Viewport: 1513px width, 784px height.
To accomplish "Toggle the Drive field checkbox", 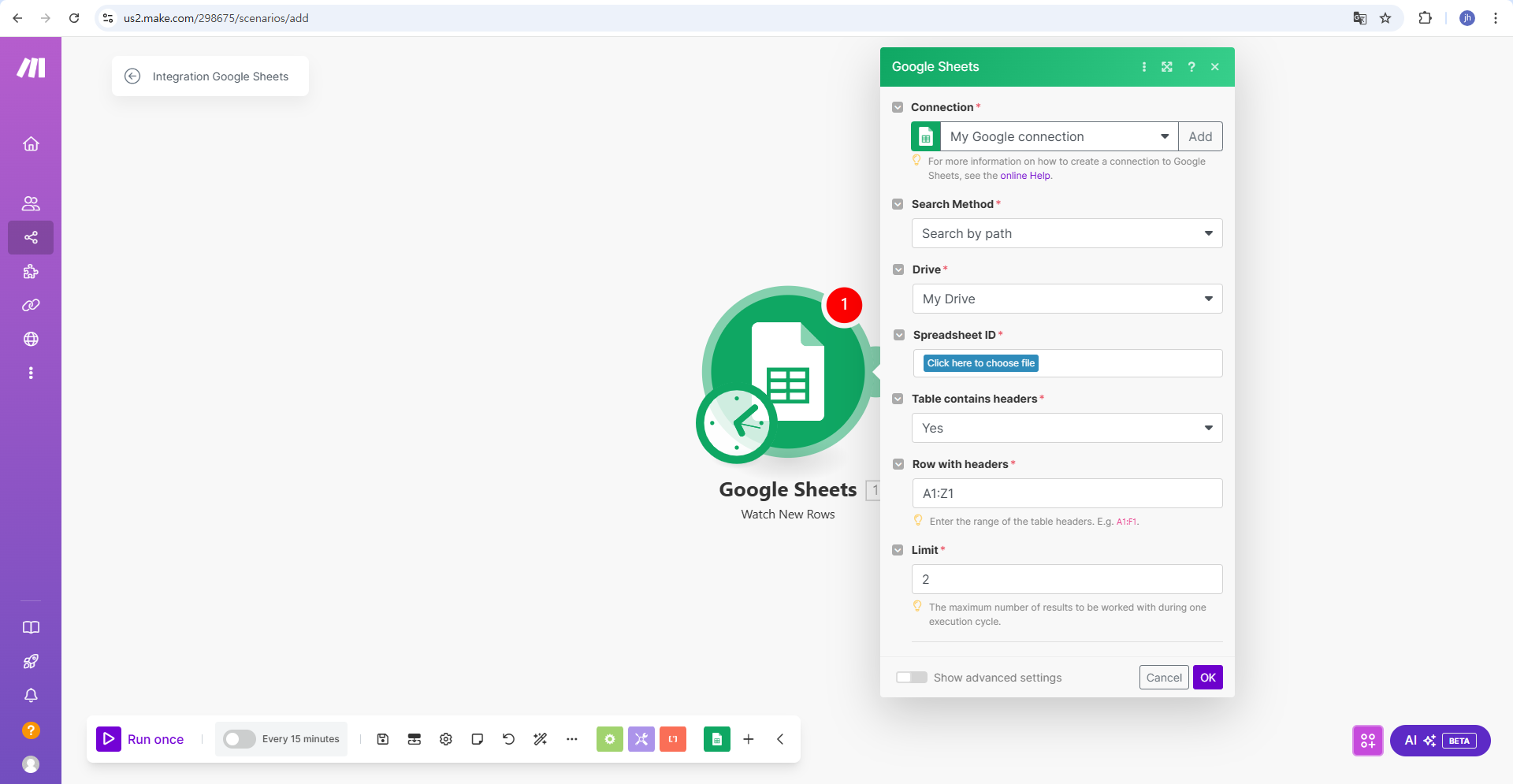I will coord(898,269).
